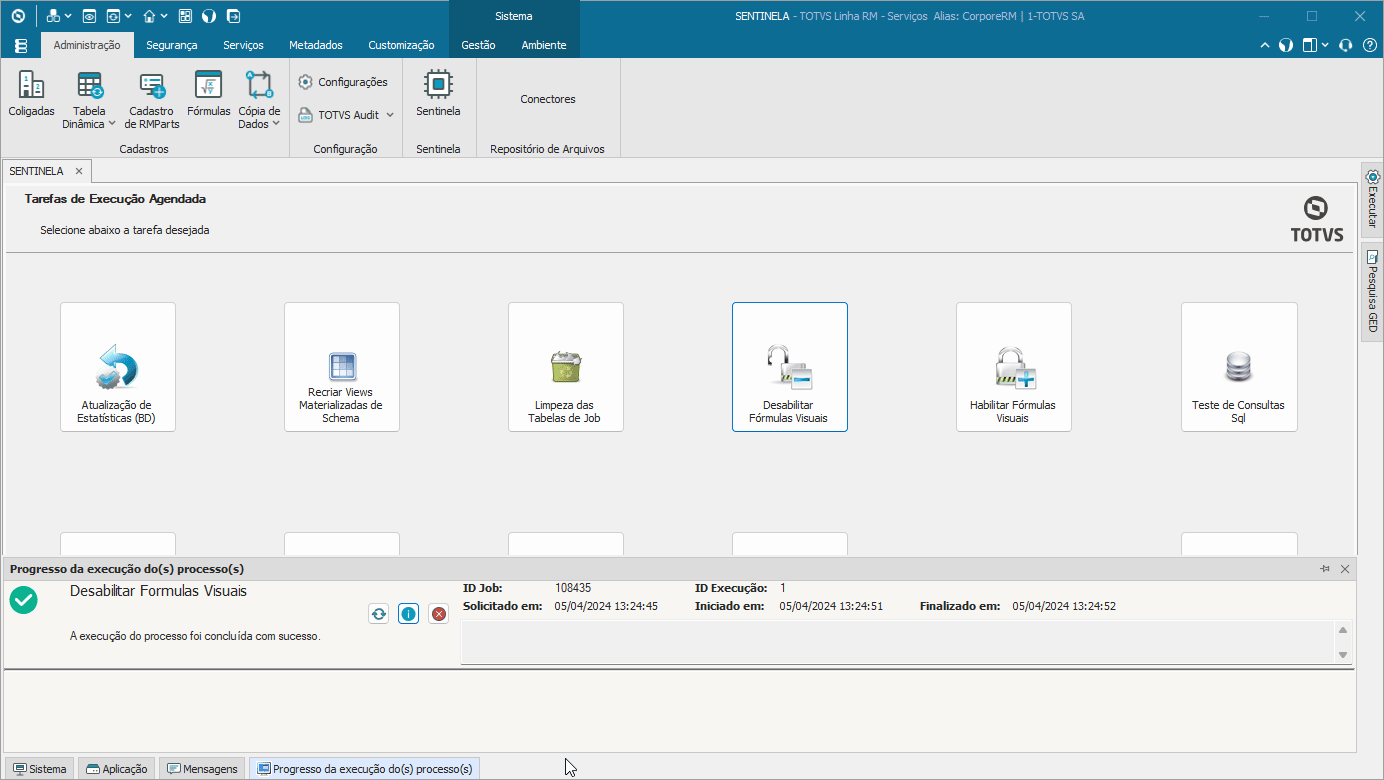
Task: Open Configurações gear option
Action: coord(343,82)
